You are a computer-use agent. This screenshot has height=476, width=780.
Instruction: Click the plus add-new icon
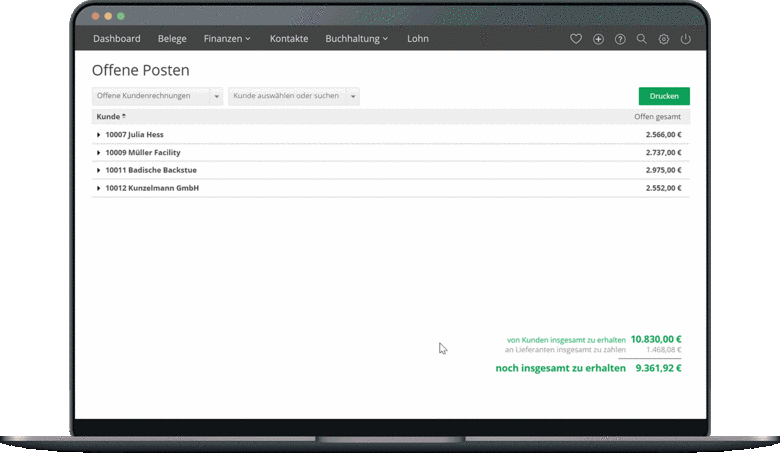click(598, 39)
